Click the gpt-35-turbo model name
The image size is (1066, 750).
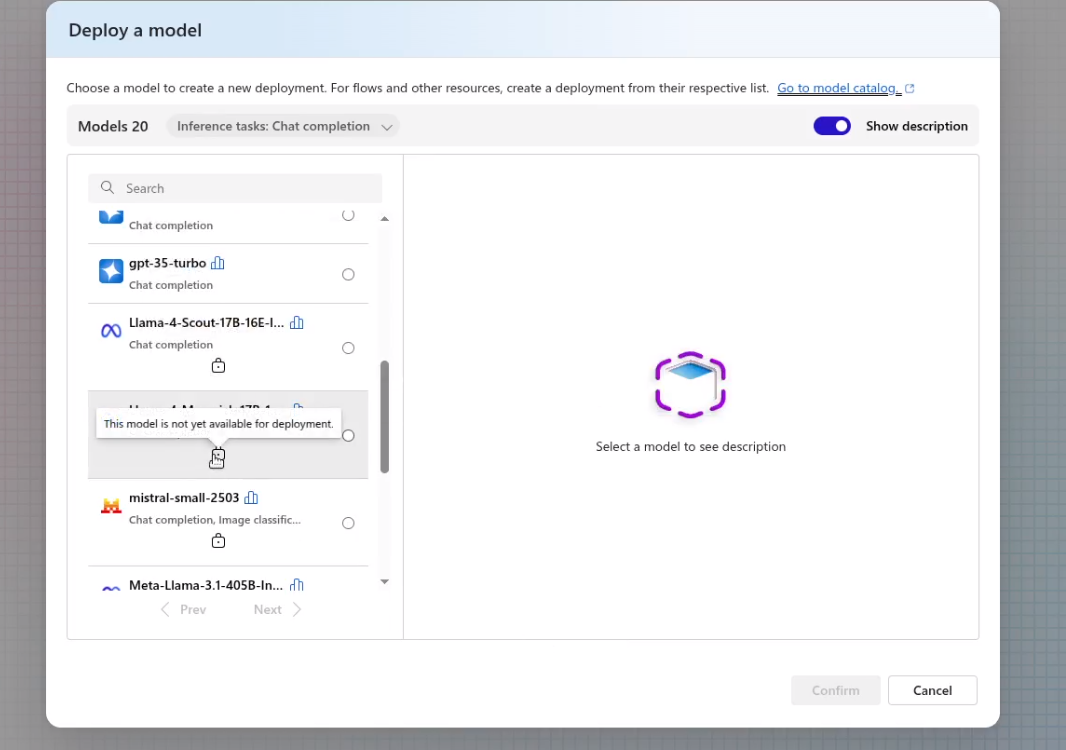(x=167, y=263)
